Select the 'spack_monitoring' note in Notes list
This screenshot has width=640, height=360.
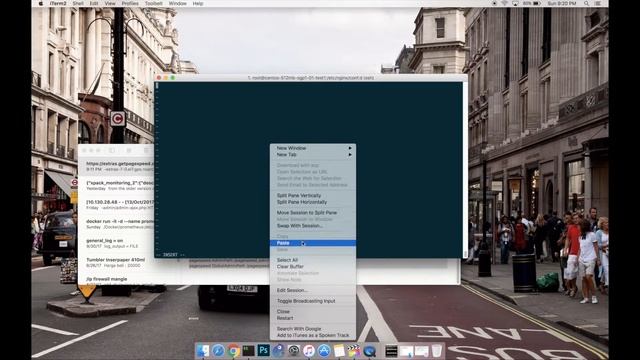[116, 185]
